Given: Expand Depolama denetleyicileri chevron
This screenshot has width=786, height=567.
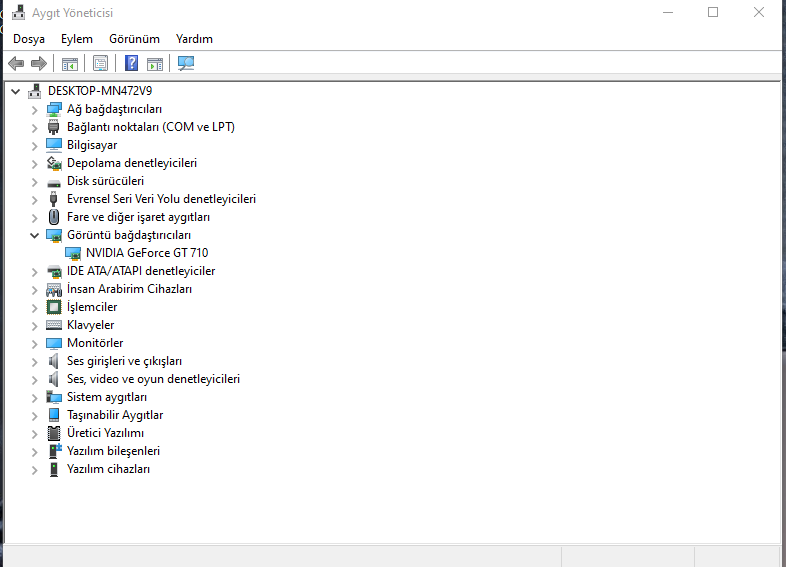Looking at the screenshot, I should (34, 164).
